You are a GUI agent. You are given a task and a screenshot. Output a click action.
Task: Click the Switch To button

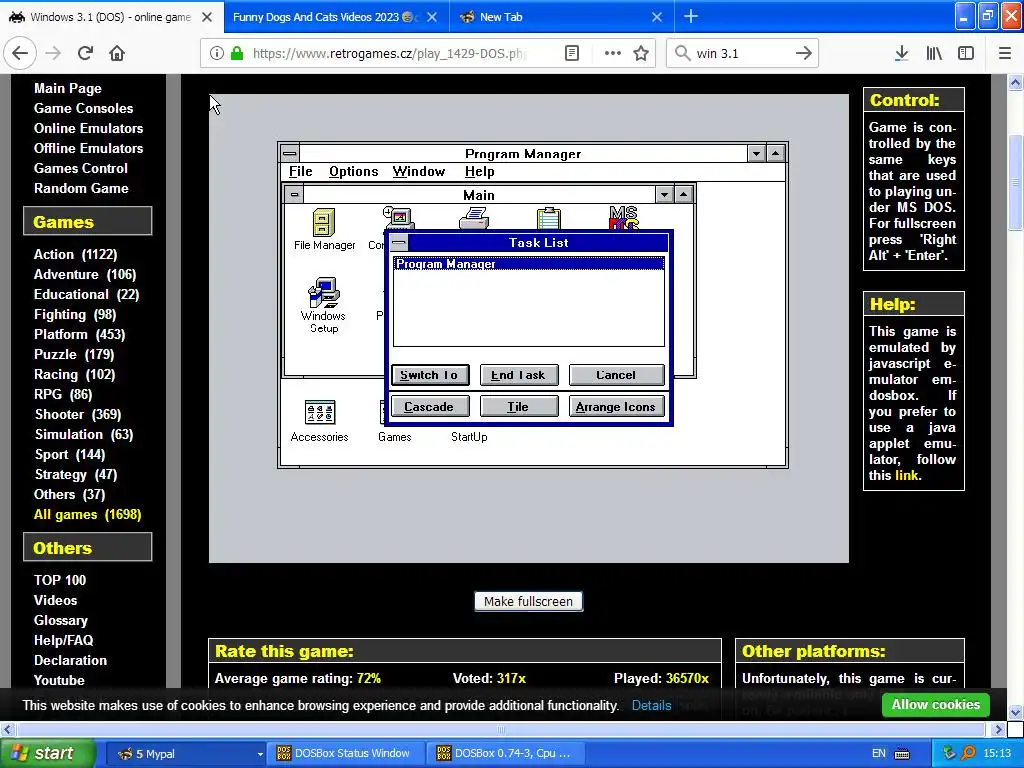click(x=429, y=375)
